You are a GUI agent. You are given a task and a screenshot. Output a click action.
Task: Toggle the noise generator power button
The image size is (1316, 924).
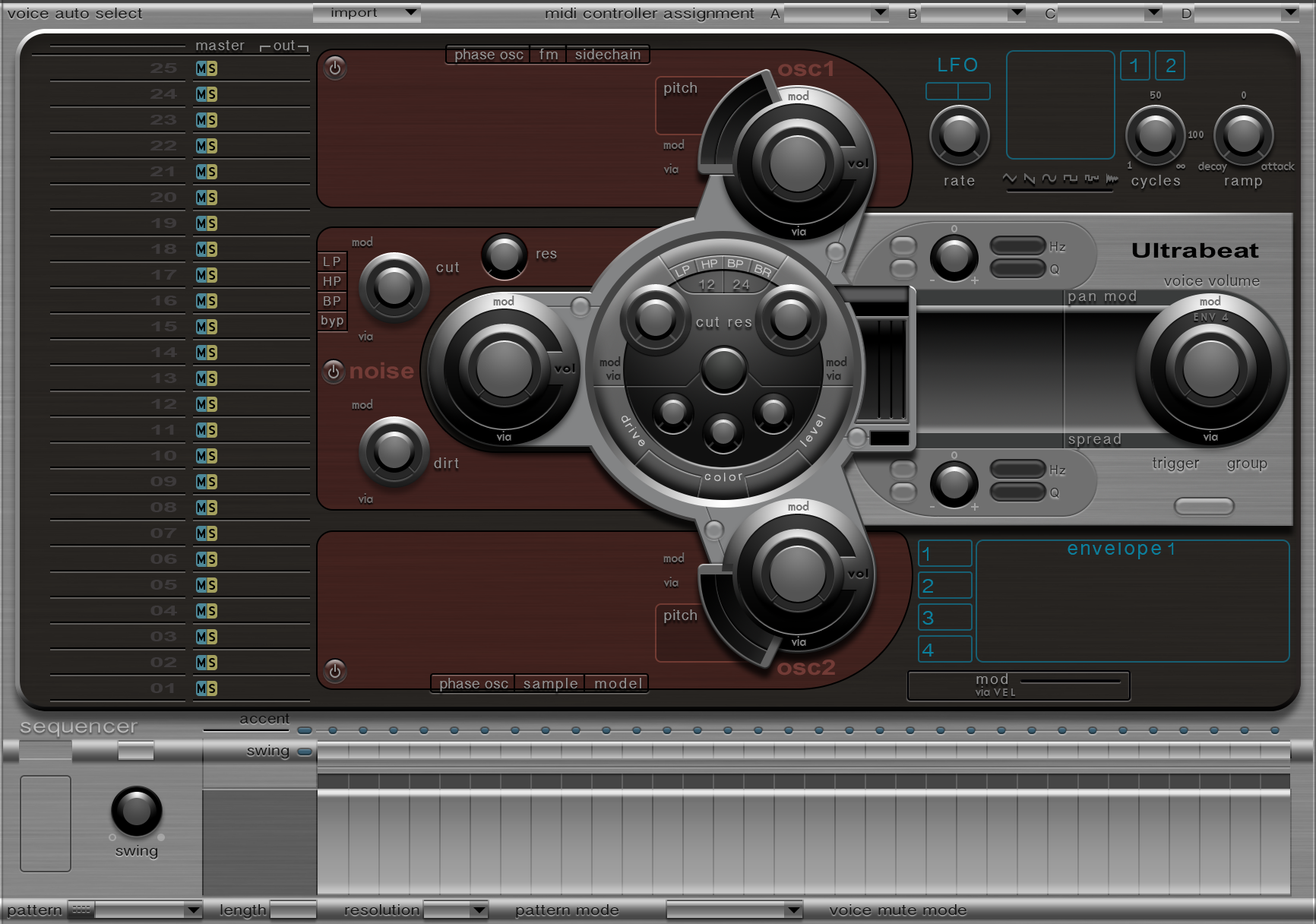pyautogui.click(x=333, y=372)
